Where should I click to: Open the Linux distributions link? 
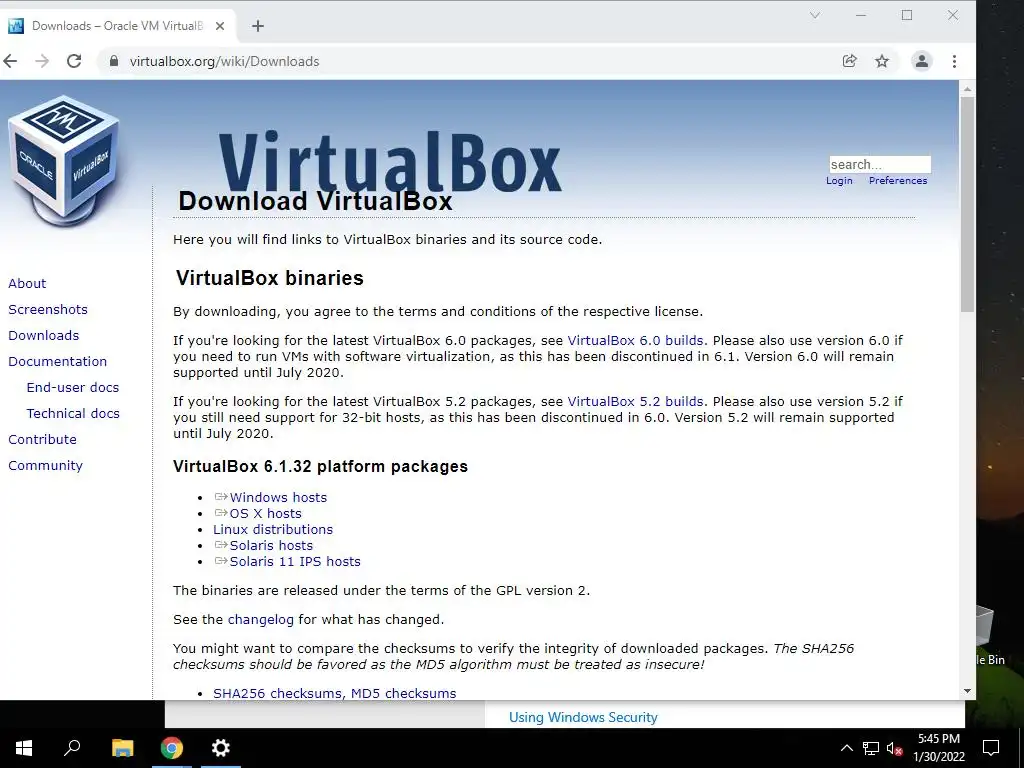tap(273, 530)
